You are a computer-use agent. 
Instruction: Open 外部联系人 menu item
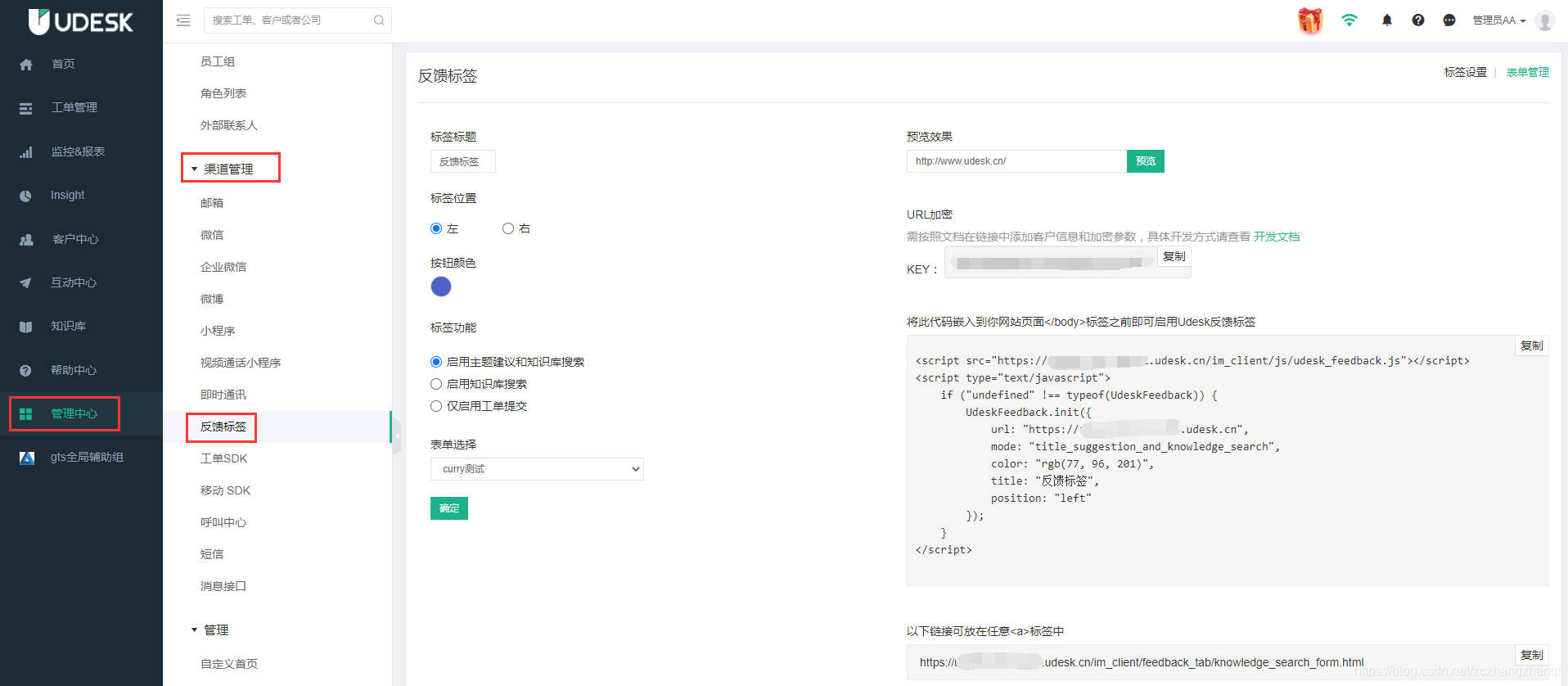(229, 125)
